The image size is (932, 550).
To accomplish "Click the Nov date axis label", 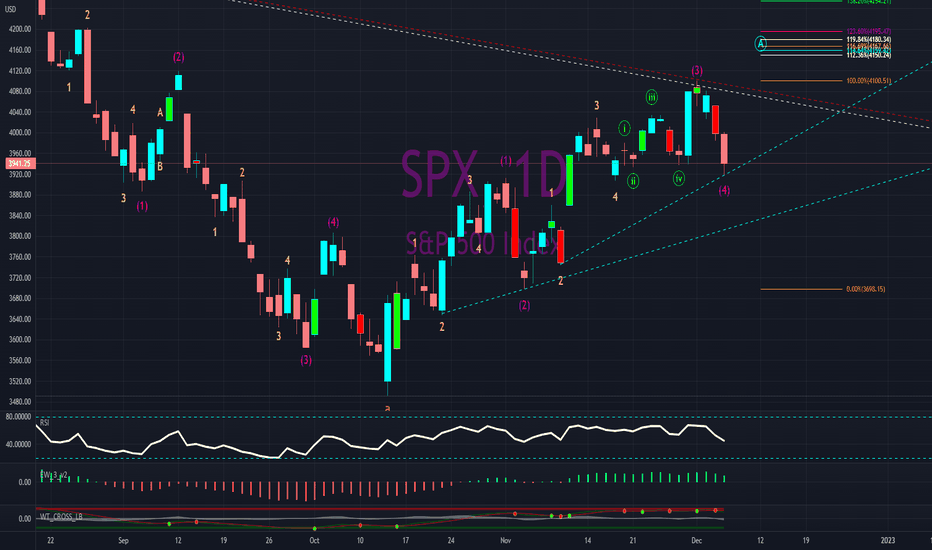I will (505, 540).
